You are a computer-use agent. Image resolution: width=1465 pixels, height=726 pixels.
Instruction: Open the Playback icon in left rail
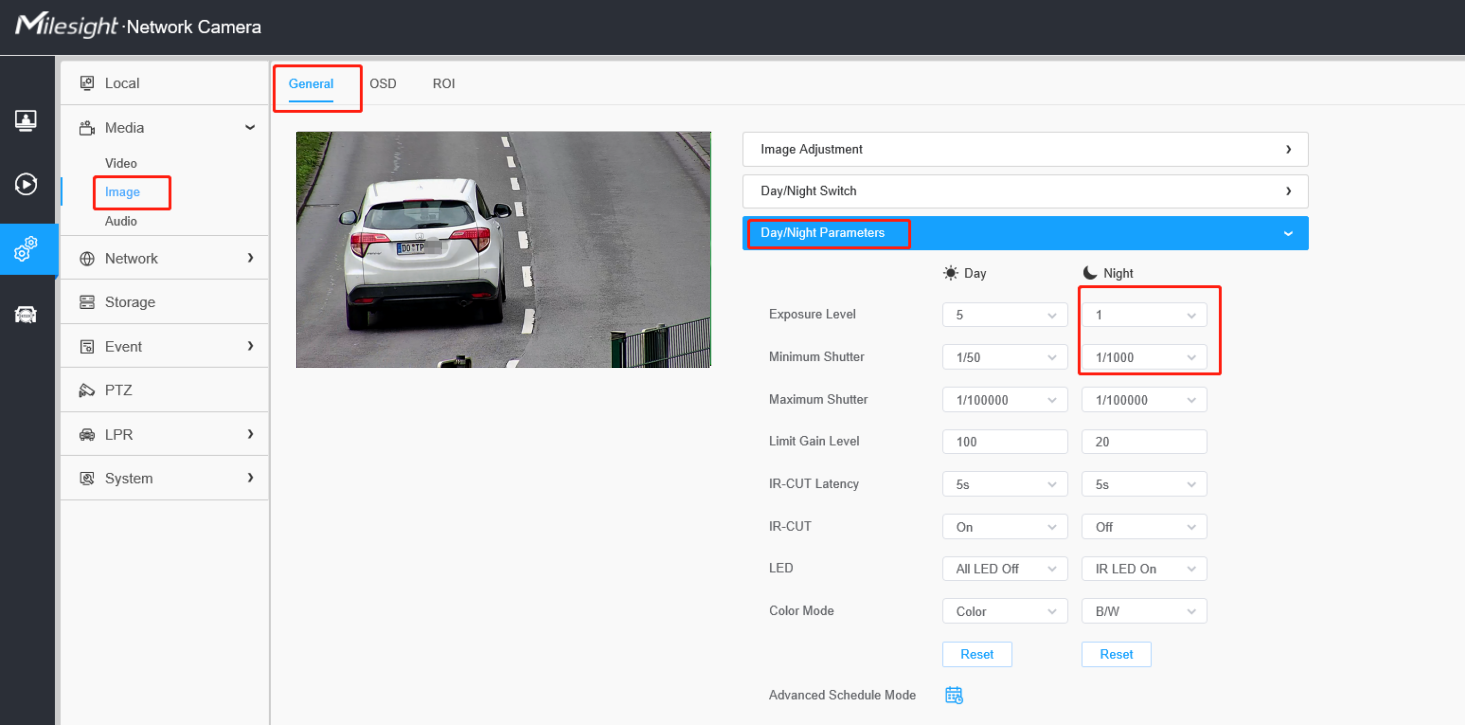point(26,184)
